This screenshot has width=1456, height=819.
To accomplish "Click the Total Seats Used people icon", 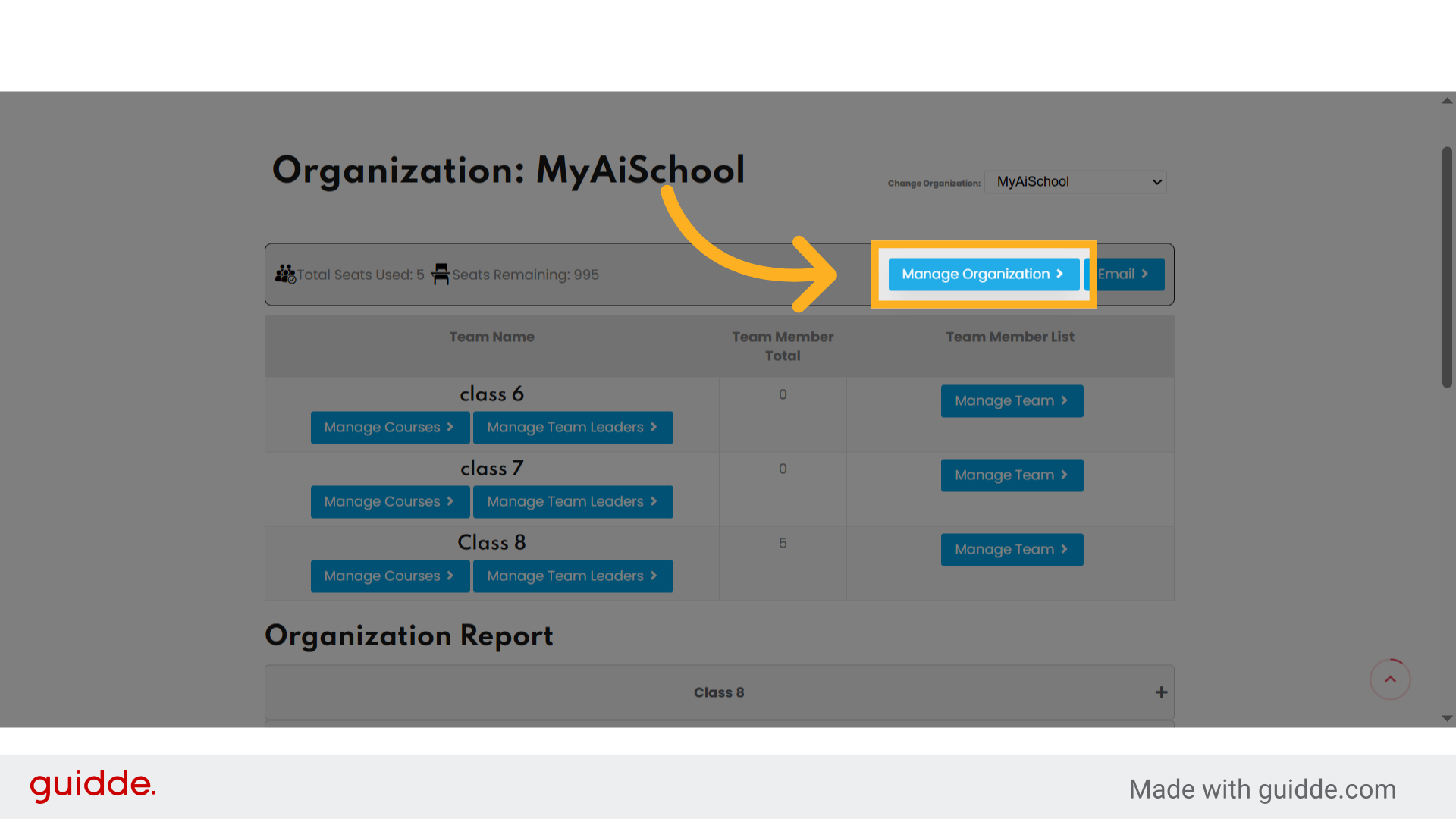I will coord(286,274).
